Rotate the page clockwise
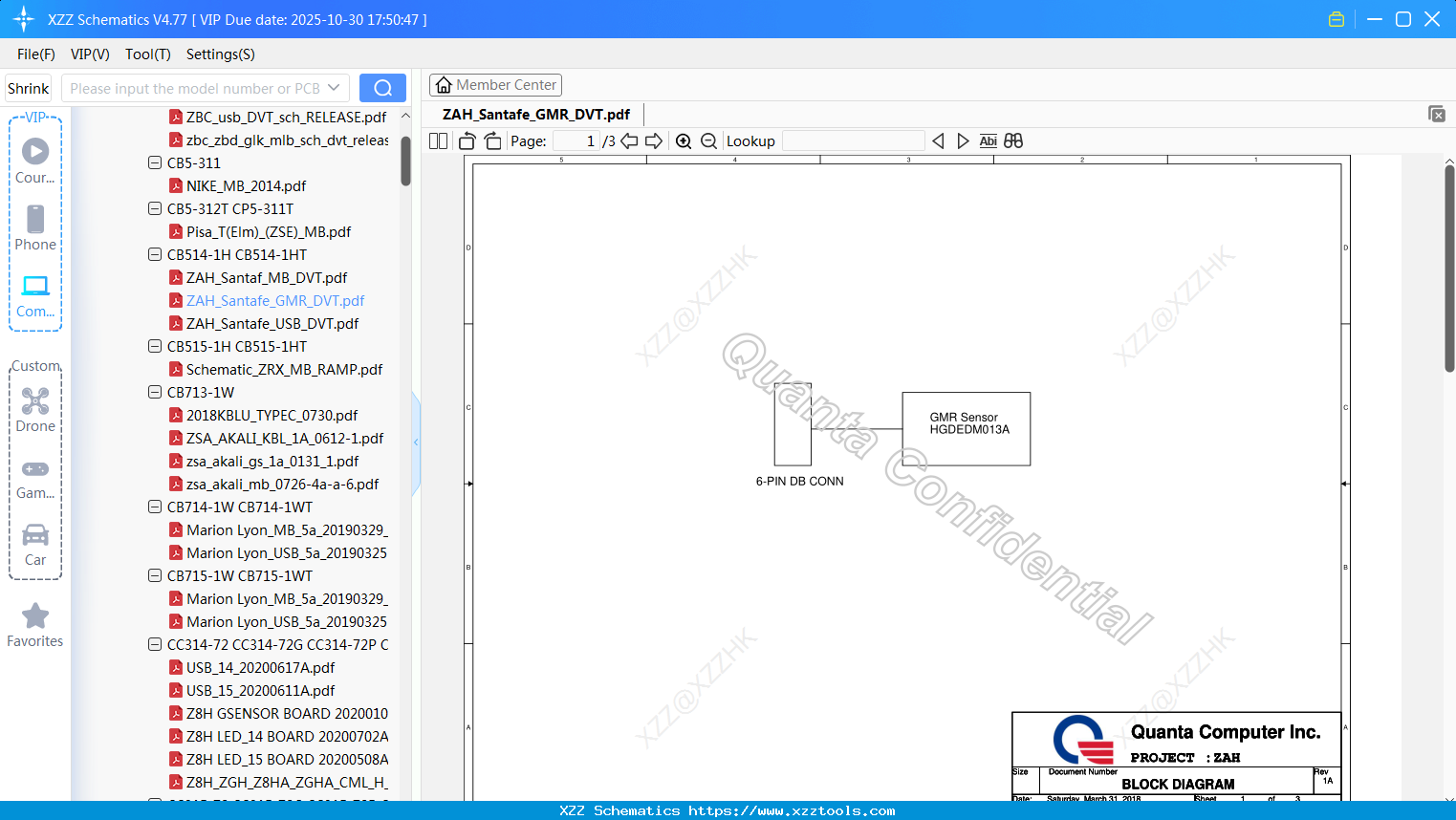The width and height of the screenshot is (1456, 820). pos(493,141)
